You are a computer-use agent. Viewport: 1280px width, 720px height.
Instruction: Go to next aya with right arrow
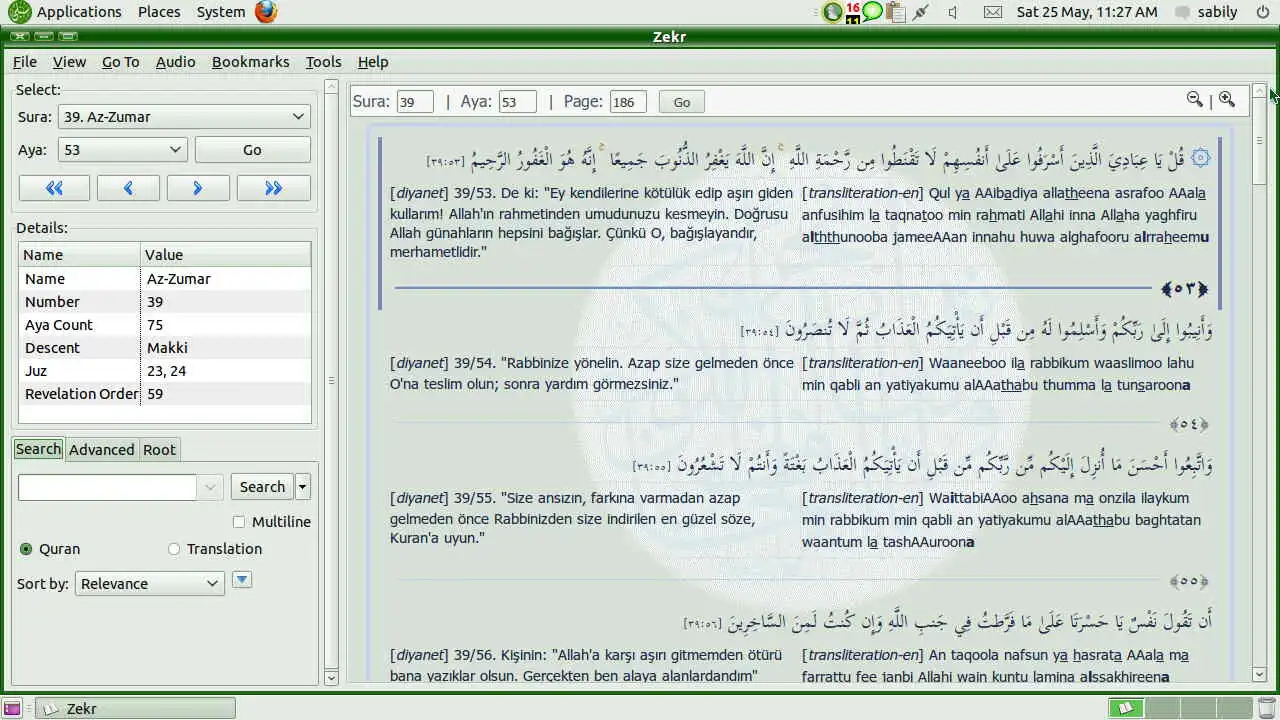(198, 188)
